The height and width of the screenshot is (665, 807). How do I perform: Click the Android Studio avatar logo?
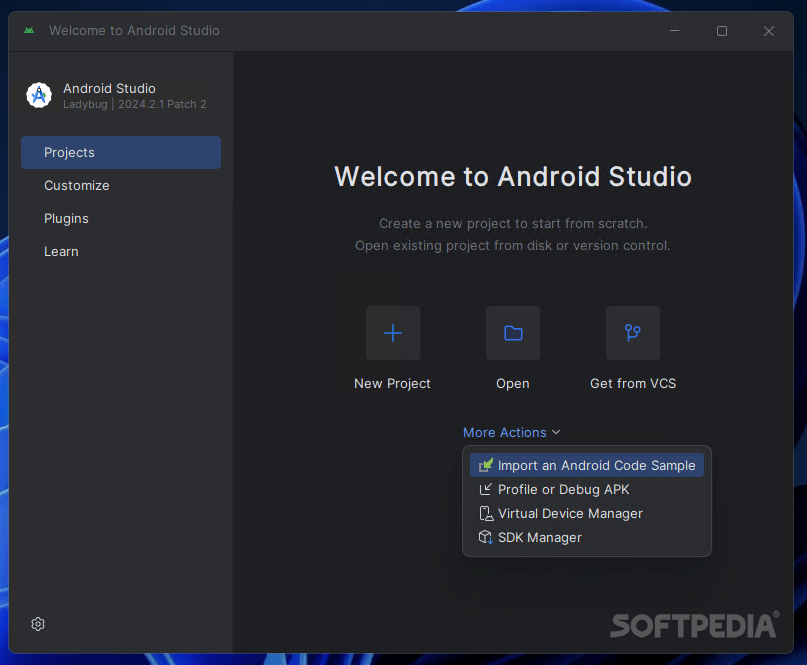click(38, 95)
